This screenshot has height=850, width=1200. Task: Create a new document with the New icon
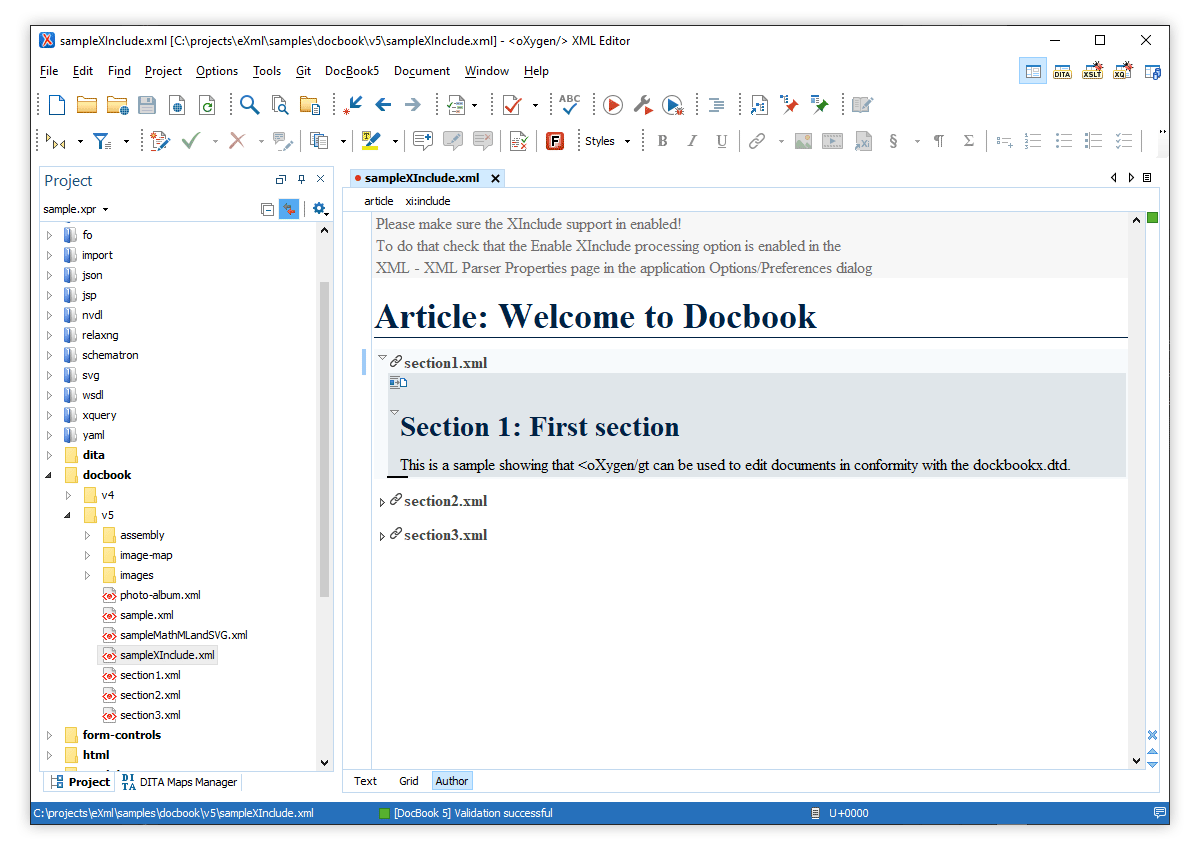pyautogui.click(x=58, y=105)
